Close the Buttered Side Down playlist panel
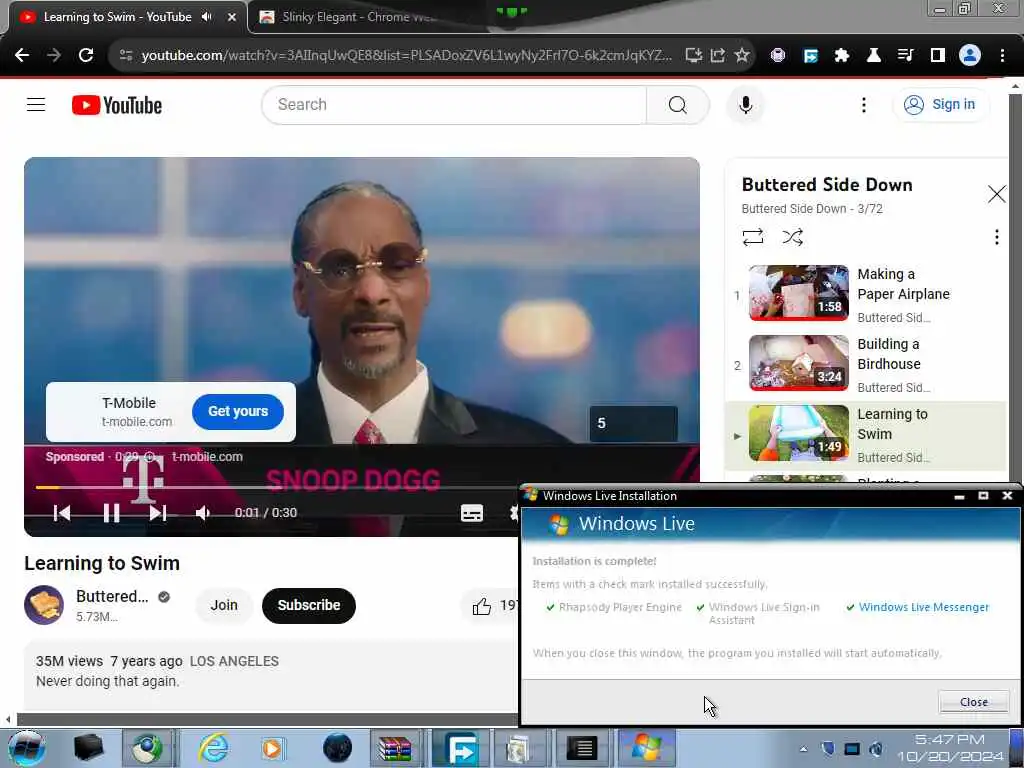The image size is (1024, 768). point(997,194)
